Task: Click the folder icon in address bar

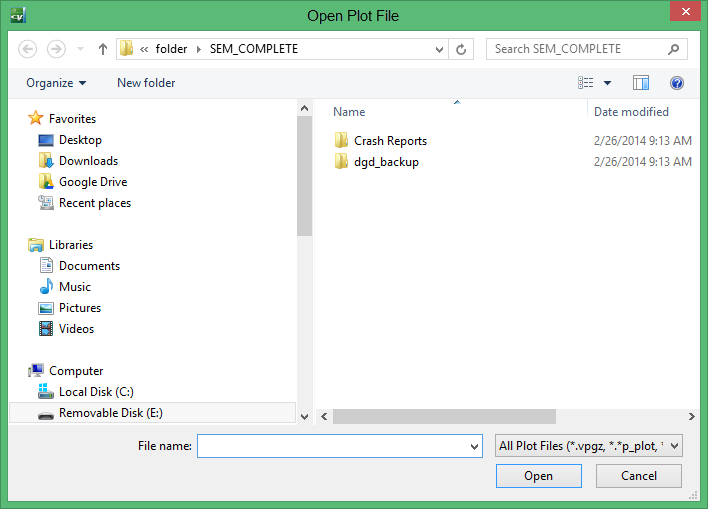Action: pos(126,49)
